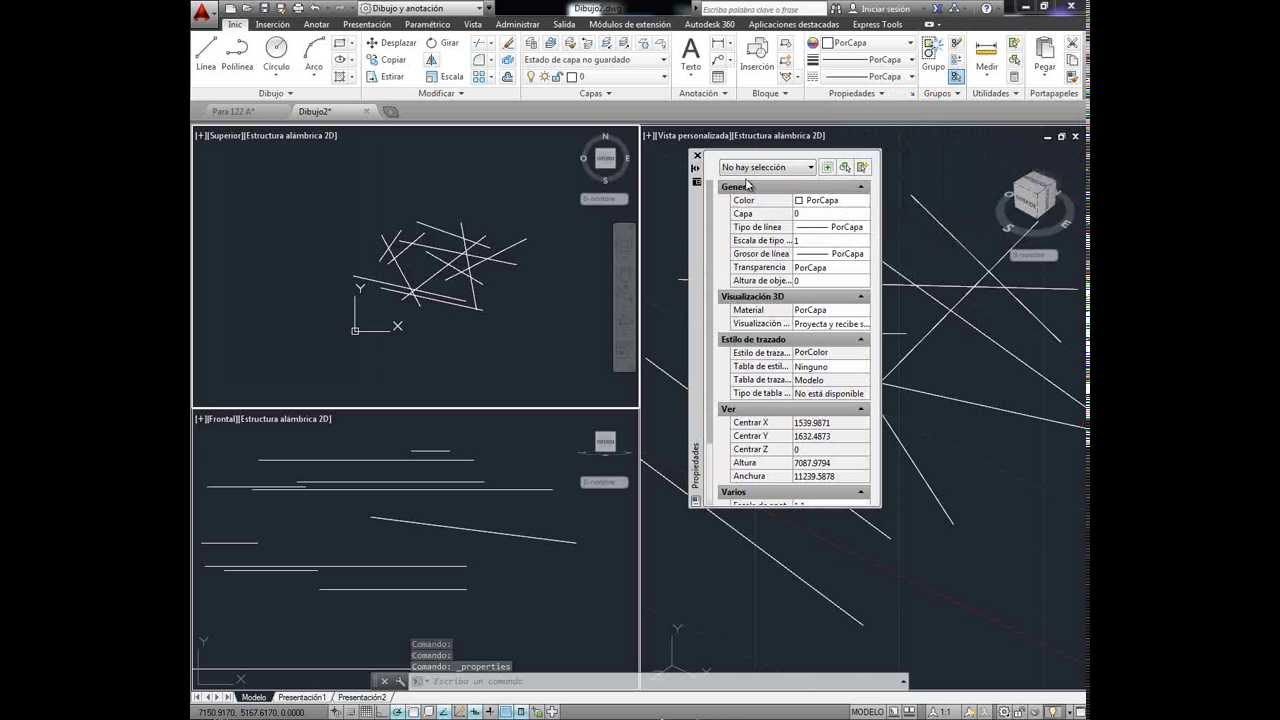Image resolution: width=1280 pixels, height=720 pixels.
Task: Open the Vista ribbon tab
Action: pyautogui.click(x=473, y=24)
